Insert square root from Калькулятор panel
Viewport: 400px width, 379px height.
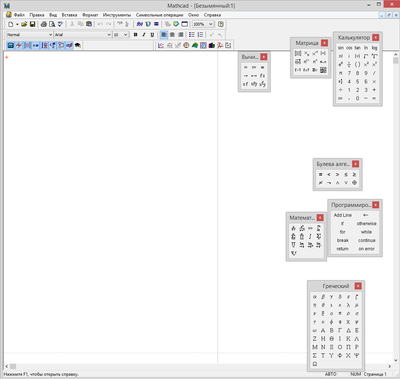click(x=366, y=56)
